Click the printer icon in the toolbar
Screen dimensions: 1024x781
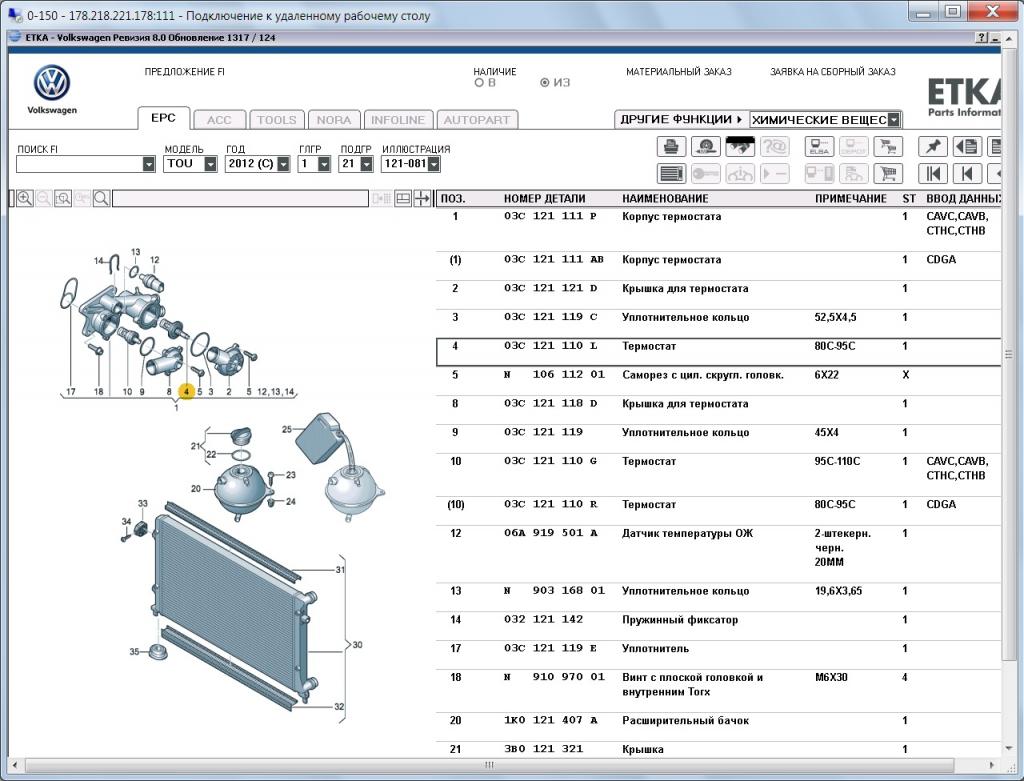click(671, 147)
